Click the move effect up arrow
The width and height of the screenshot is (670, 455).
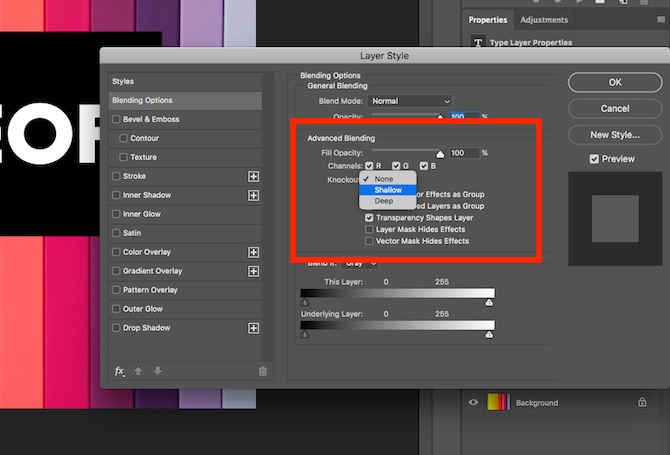click(x=138, y=371)
